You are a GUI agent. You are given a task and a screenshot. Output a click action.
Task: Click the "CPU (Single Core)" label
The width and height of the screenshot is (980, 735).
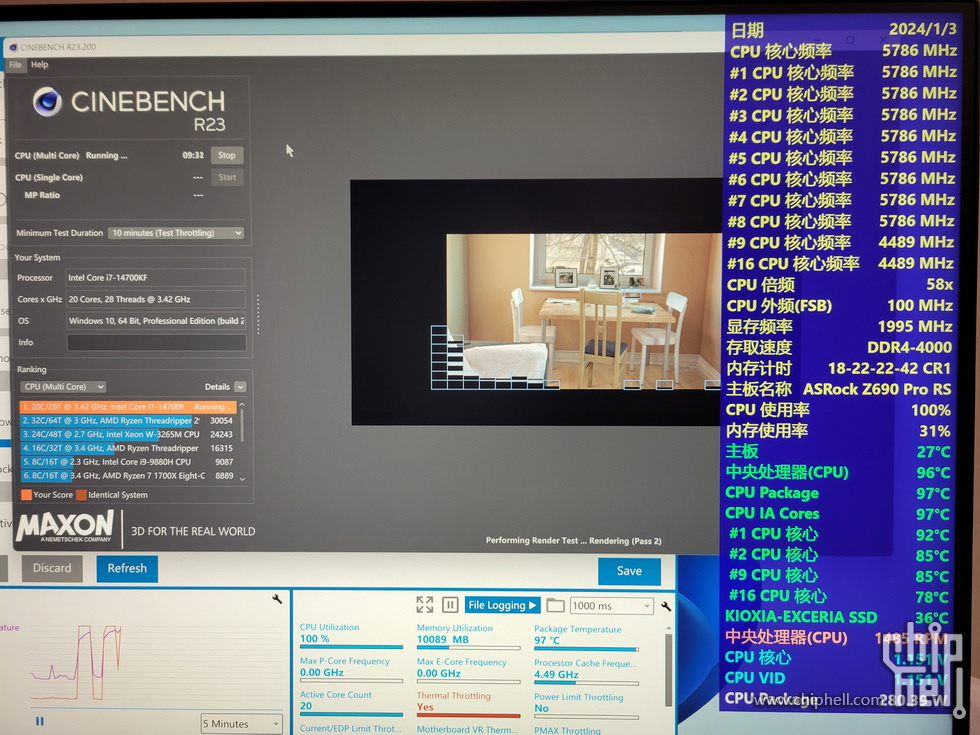pyautogui.click(x=49, y=178)
